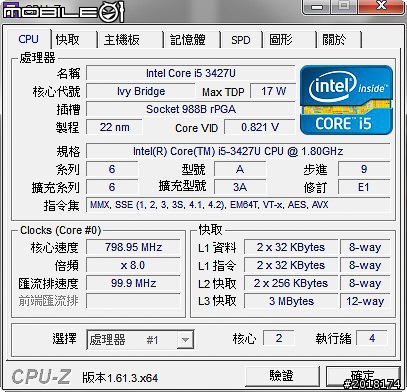
Task: Select the 12-way L3 associativity value
Action: [365, 301]
